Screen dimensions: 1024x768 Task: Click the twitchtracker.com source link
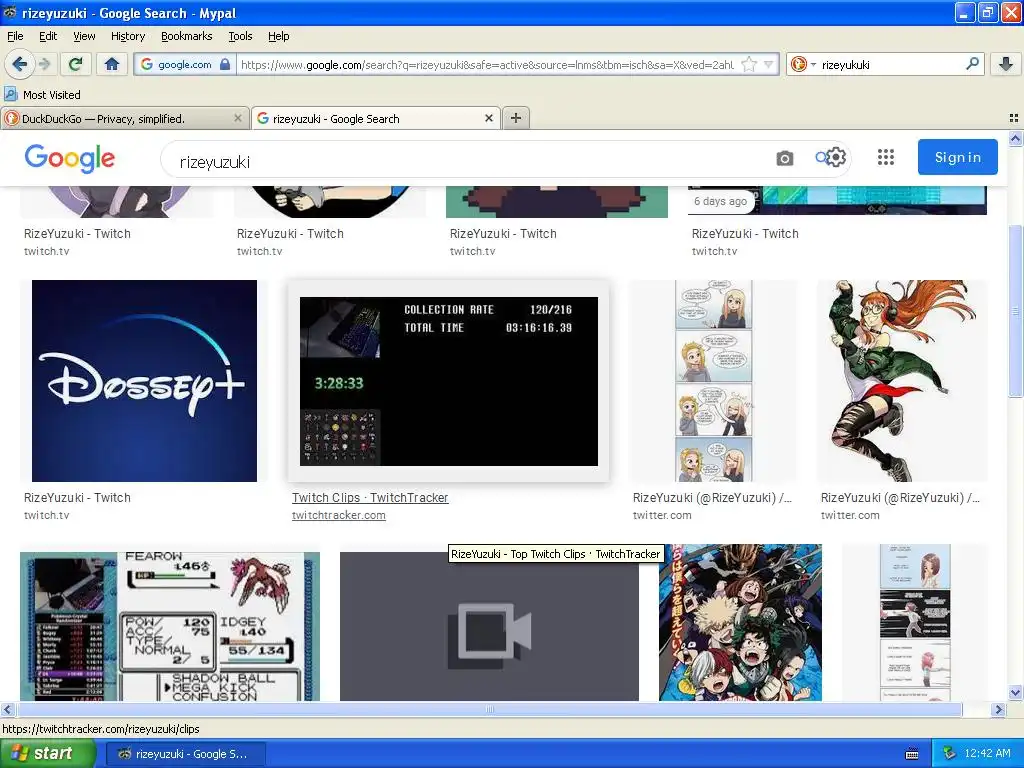[x=338, y=515]
